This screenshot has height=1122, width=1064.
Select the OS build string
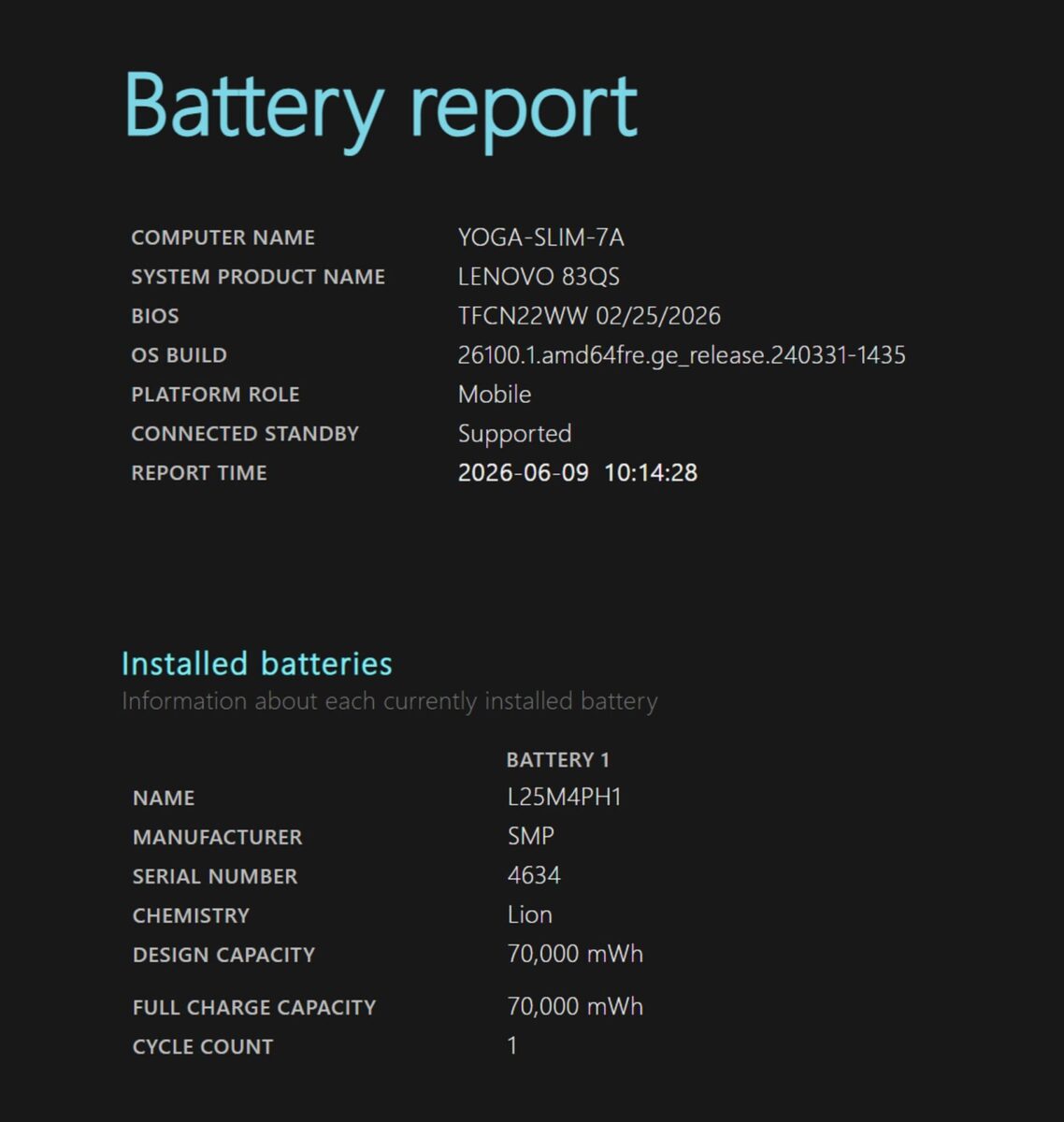pos(682,355)
